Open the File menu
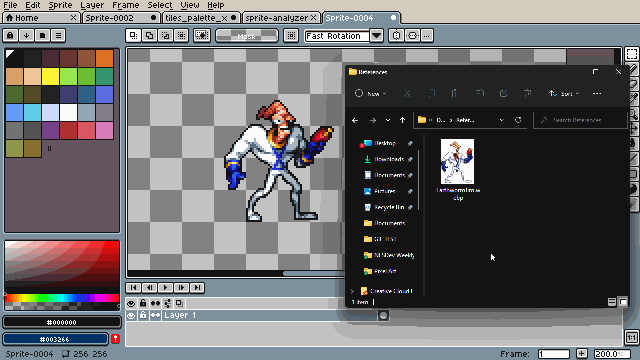This screenshot has width=640, height=360. coord(10,5)
